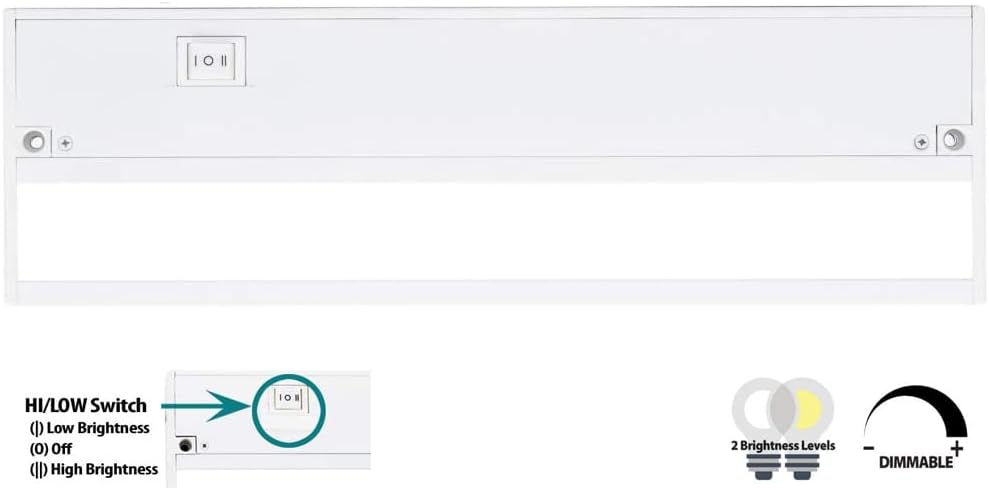Click the "2 Brightness Levels" caption

(783, 446)
